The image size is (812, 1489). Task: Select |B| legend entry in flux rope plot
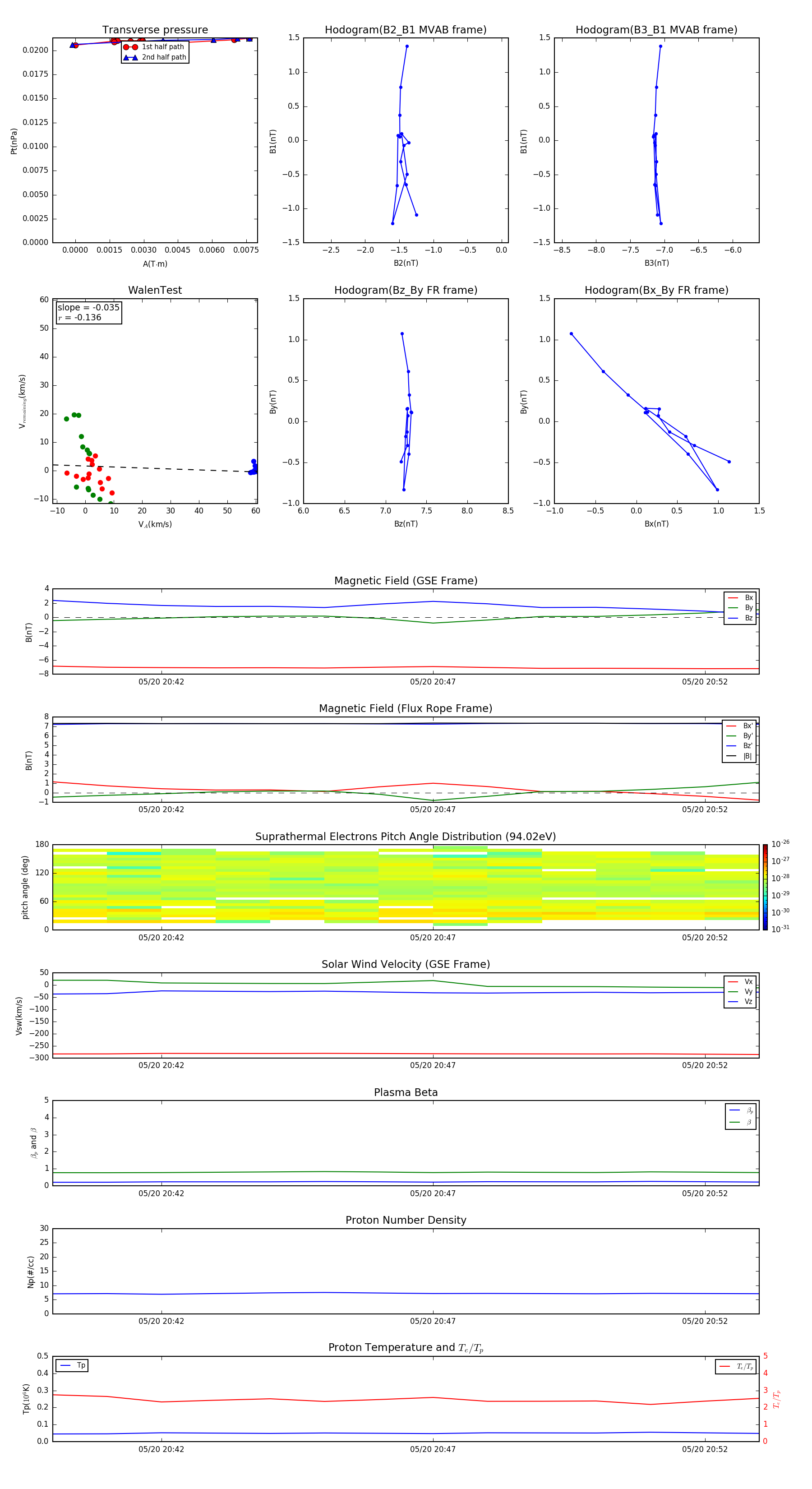pos(739,756)
